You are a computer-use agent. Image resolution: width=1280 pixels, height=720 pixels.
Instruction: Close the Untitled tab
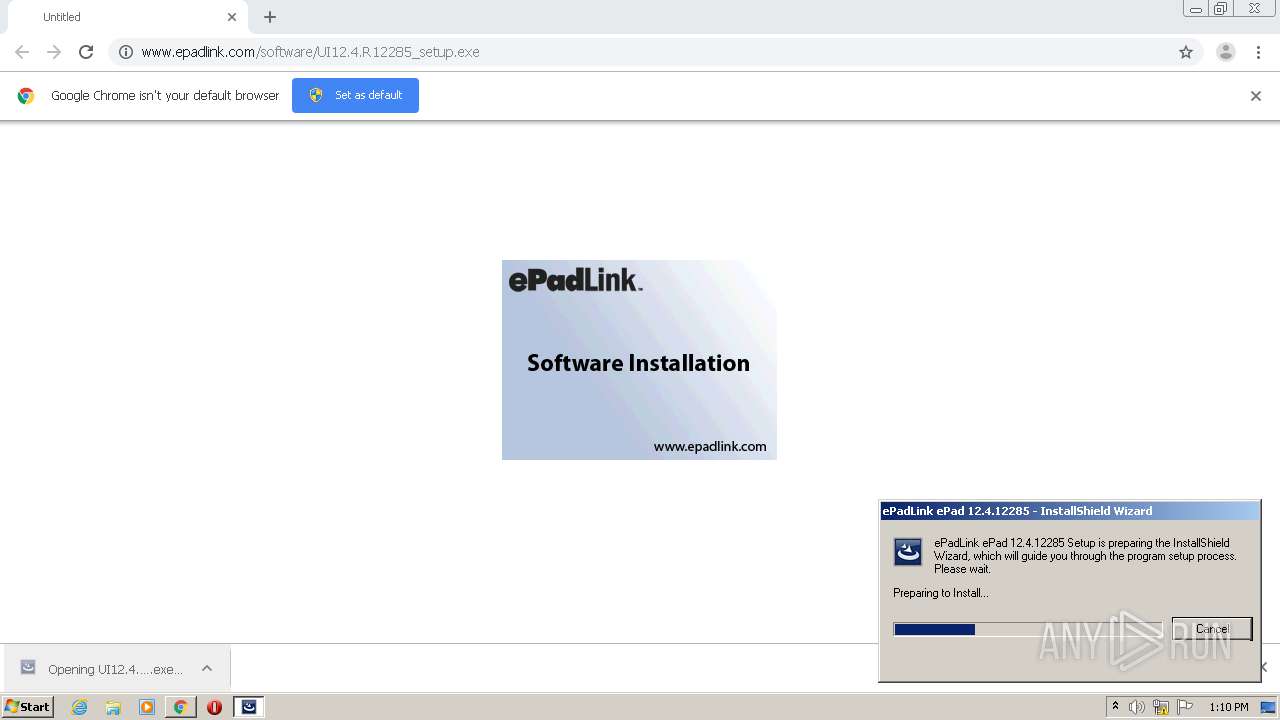pos(232,17)
